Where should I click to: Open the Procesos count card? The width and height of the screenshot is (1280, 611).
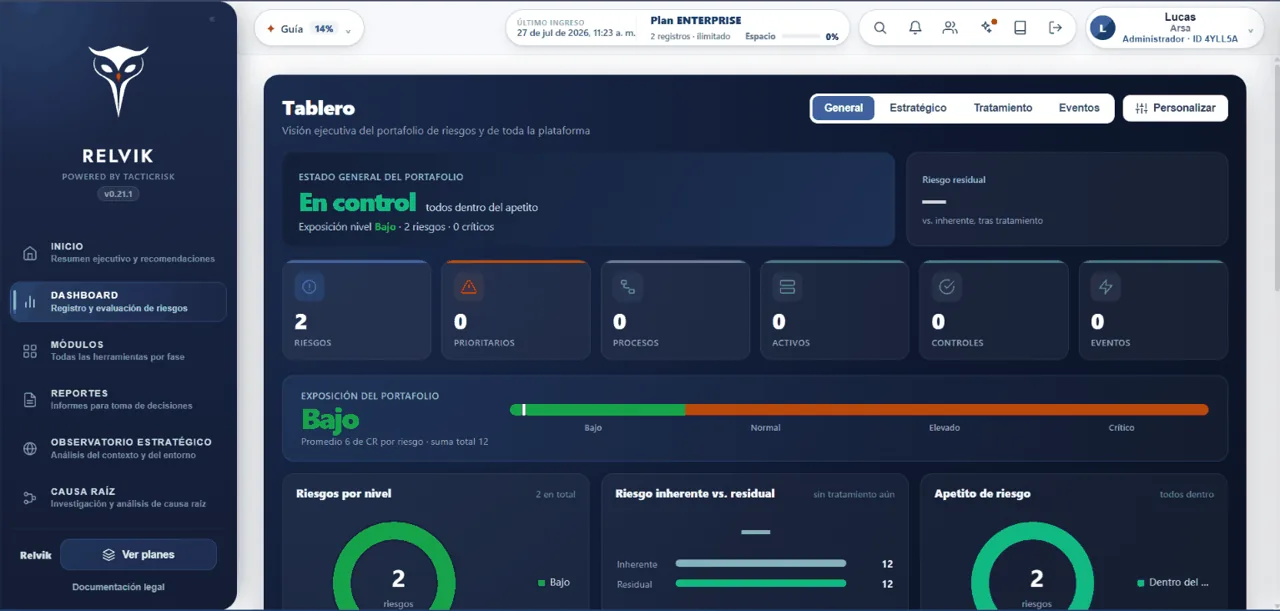[675, 310]
